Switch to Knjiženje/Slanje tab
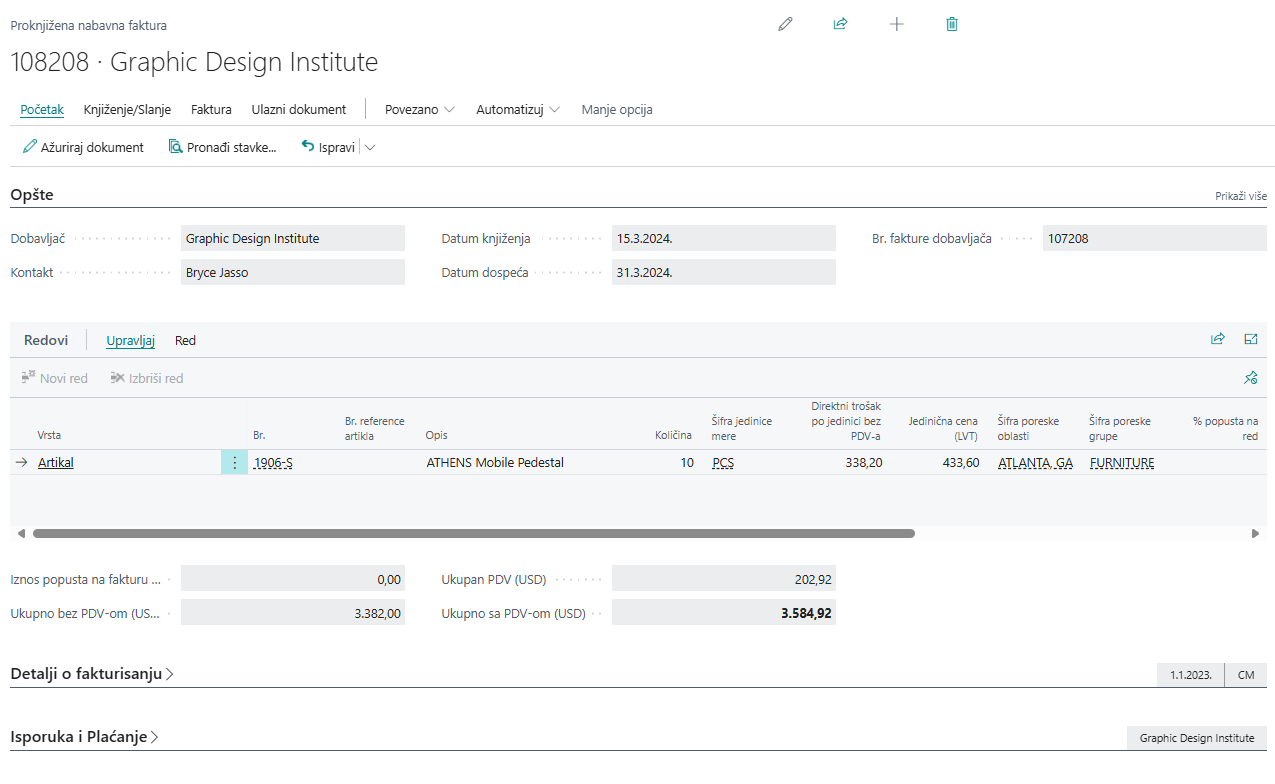Image resolution: width=1275 pixels, height=784 pixels. click(x=127, y=109)
